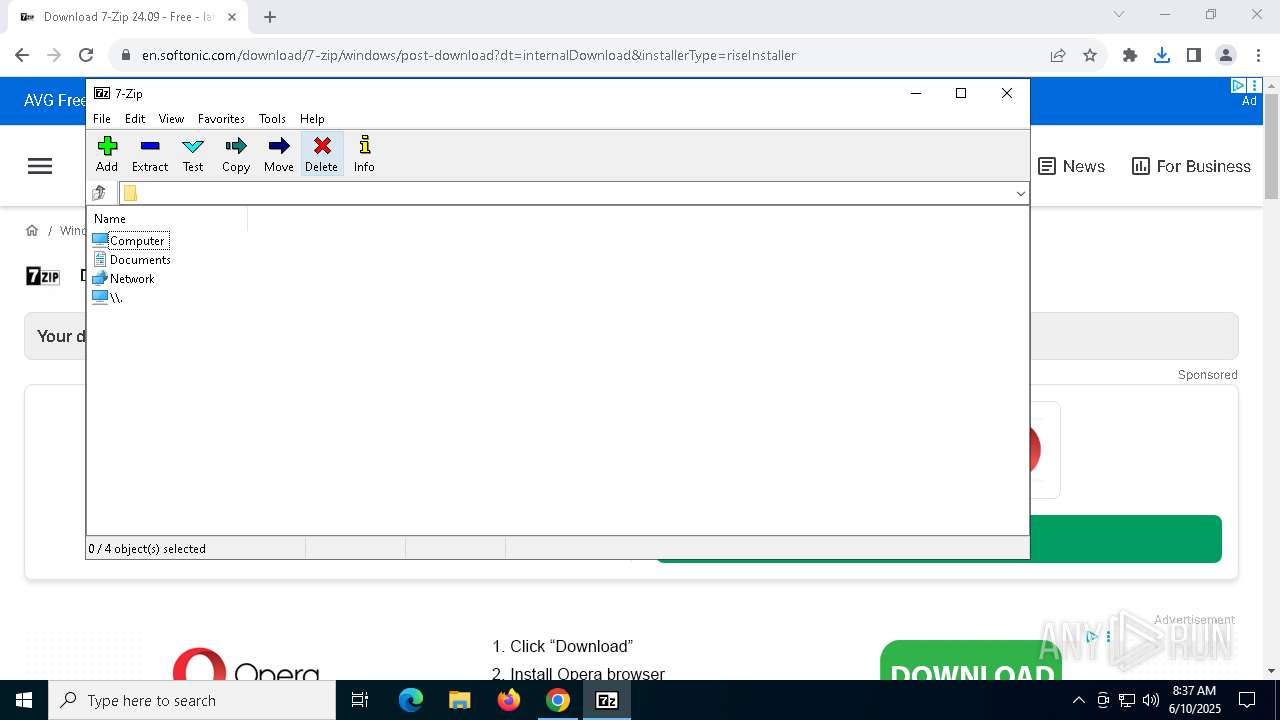Screen dimensions: 1280x720
Task: Click the Extract toolbar icon
Action: (x=150, y=154)
